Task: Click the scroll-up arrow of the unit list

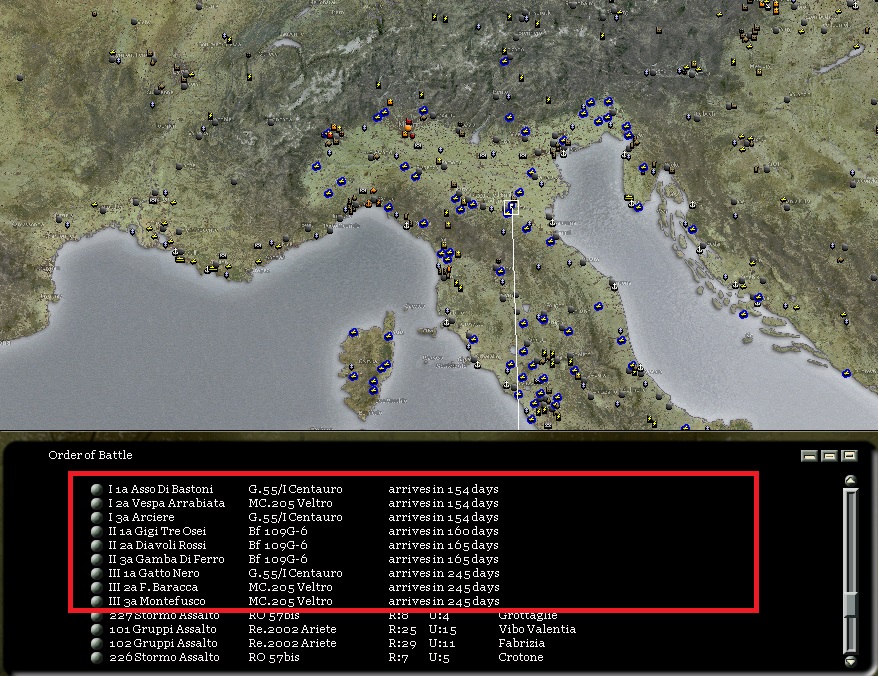Action: 850,480
